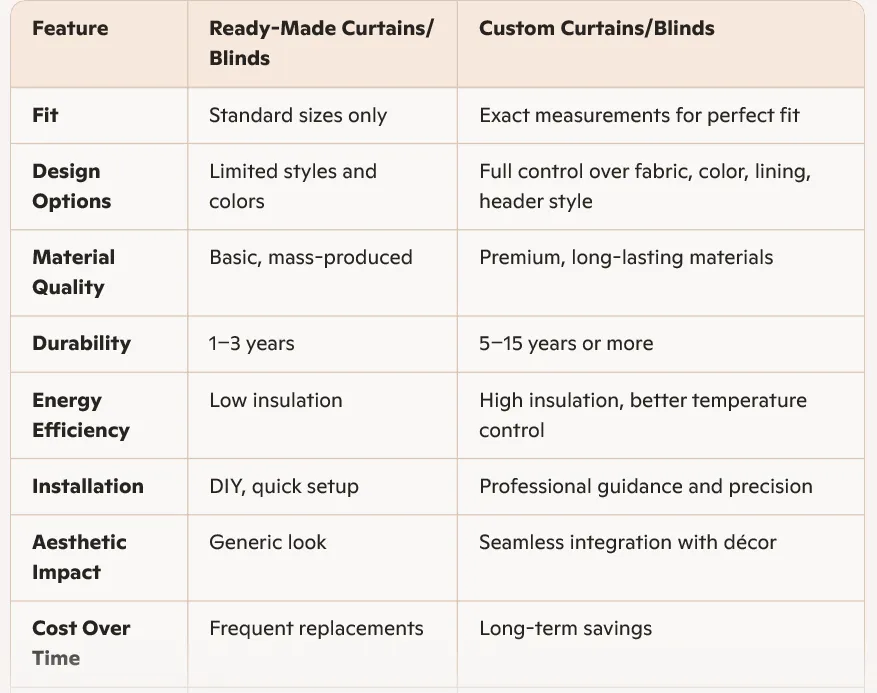Click the '1–3 years' cell
The image size is (877, 693).
coord(251,343)
